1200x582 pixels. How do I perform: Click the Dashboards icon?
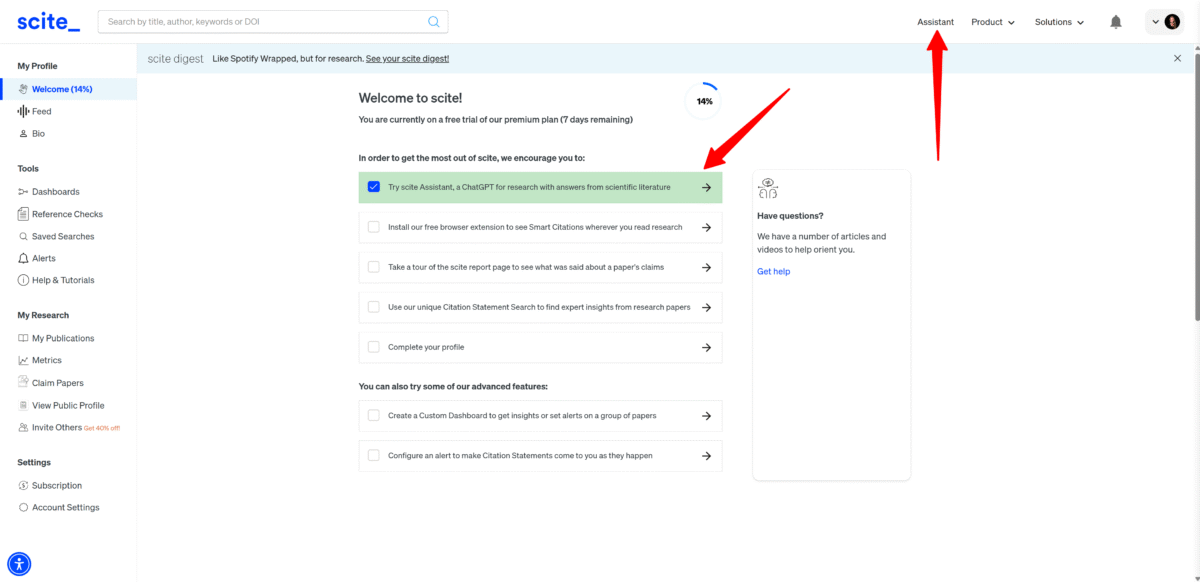pyautogui.click(x=23, y=191)
